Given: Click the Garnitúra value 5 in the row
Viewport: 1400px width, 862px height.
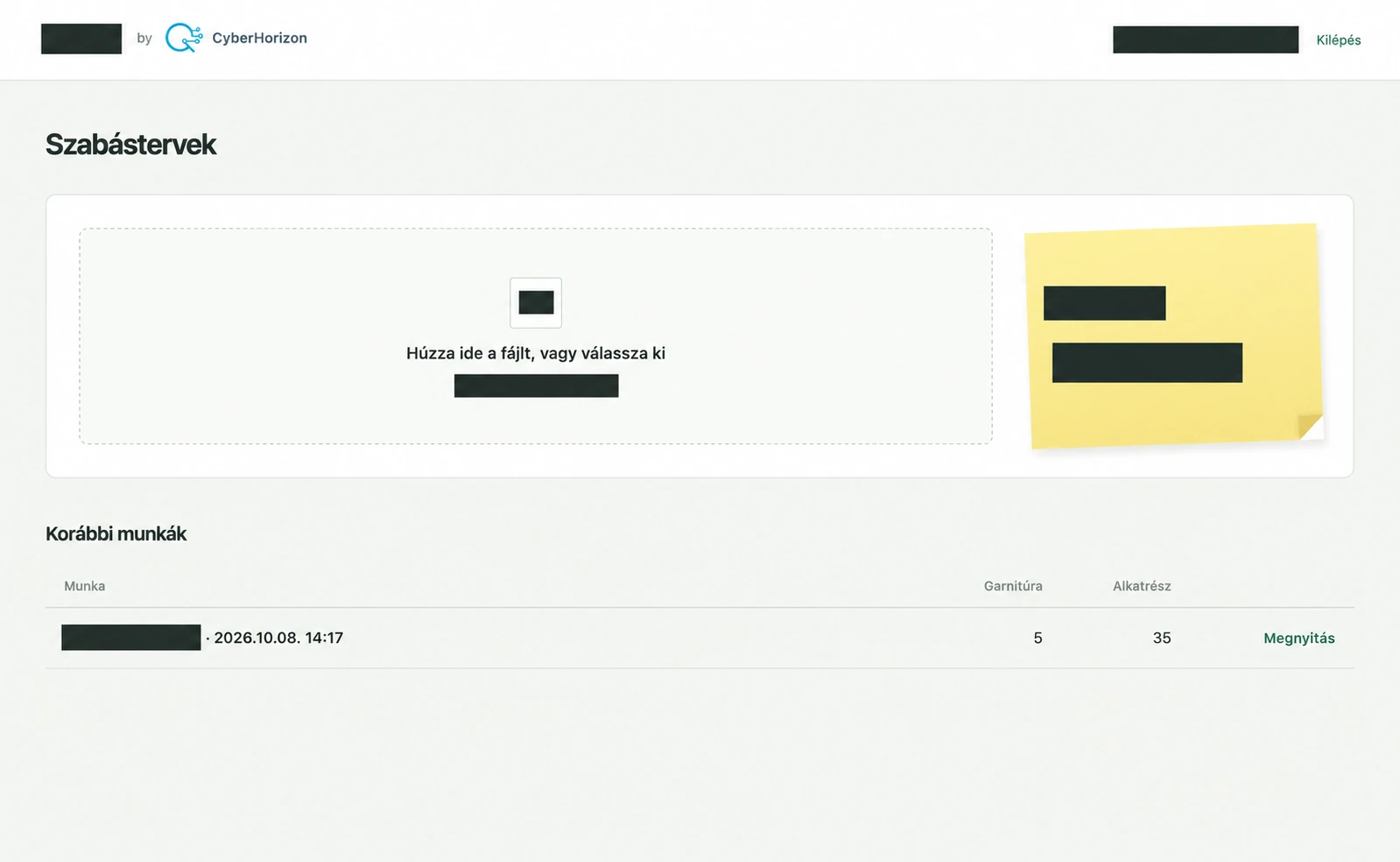Looking at the screenshot, I should [1038, 638].
